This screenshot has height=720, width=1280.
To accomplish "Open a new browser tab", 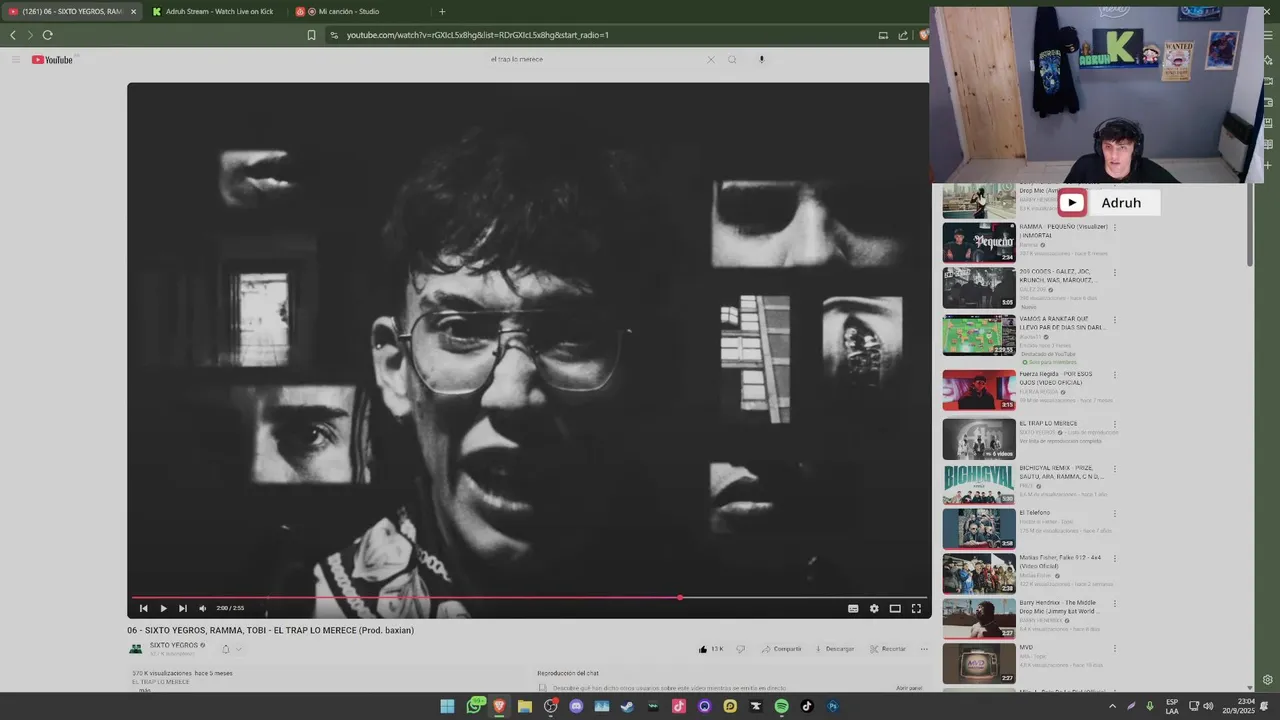I will click(442, 12).
